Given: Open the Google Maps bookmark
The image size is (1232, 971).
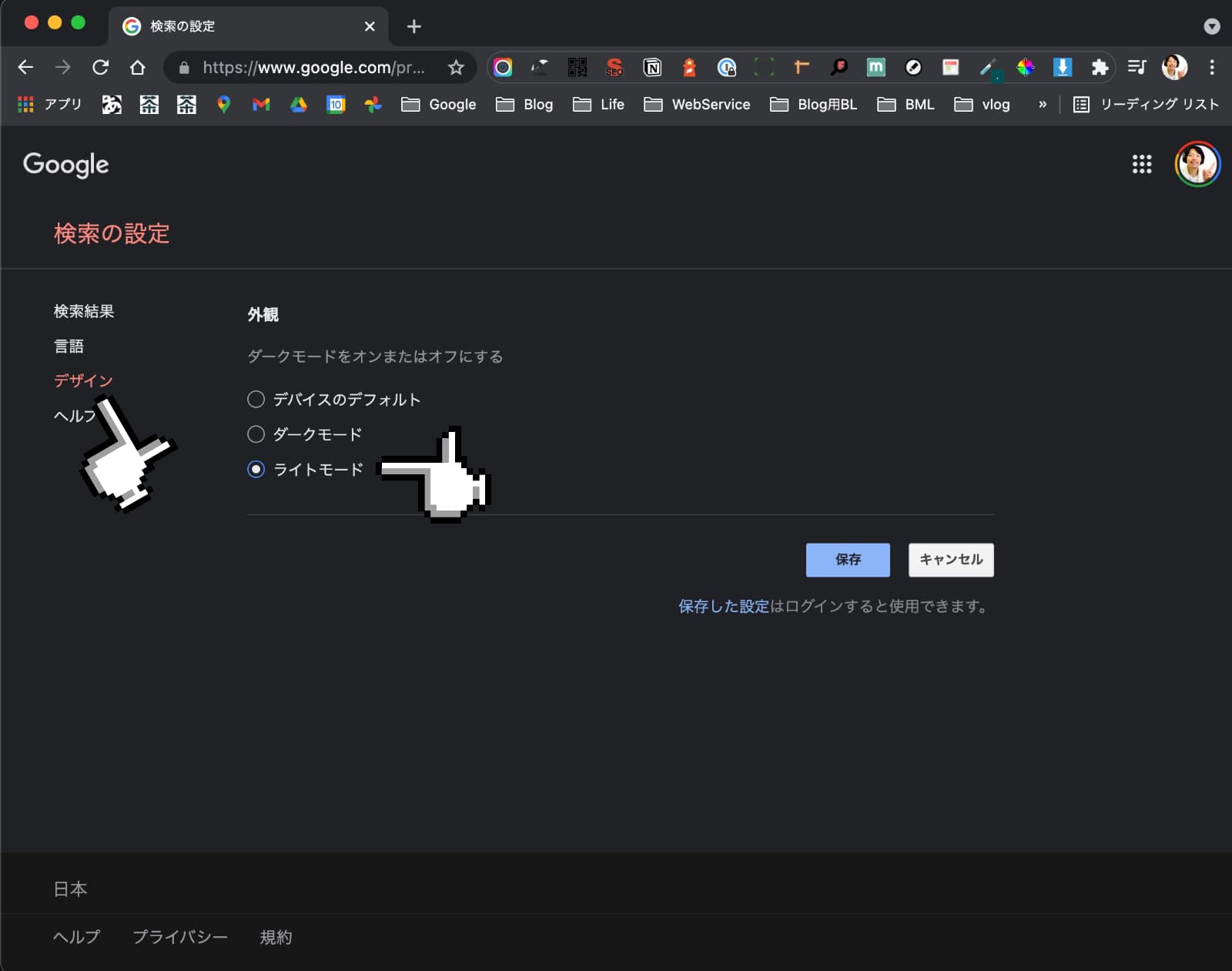Looking at the screenshot, I should click(x=224, y=104).
